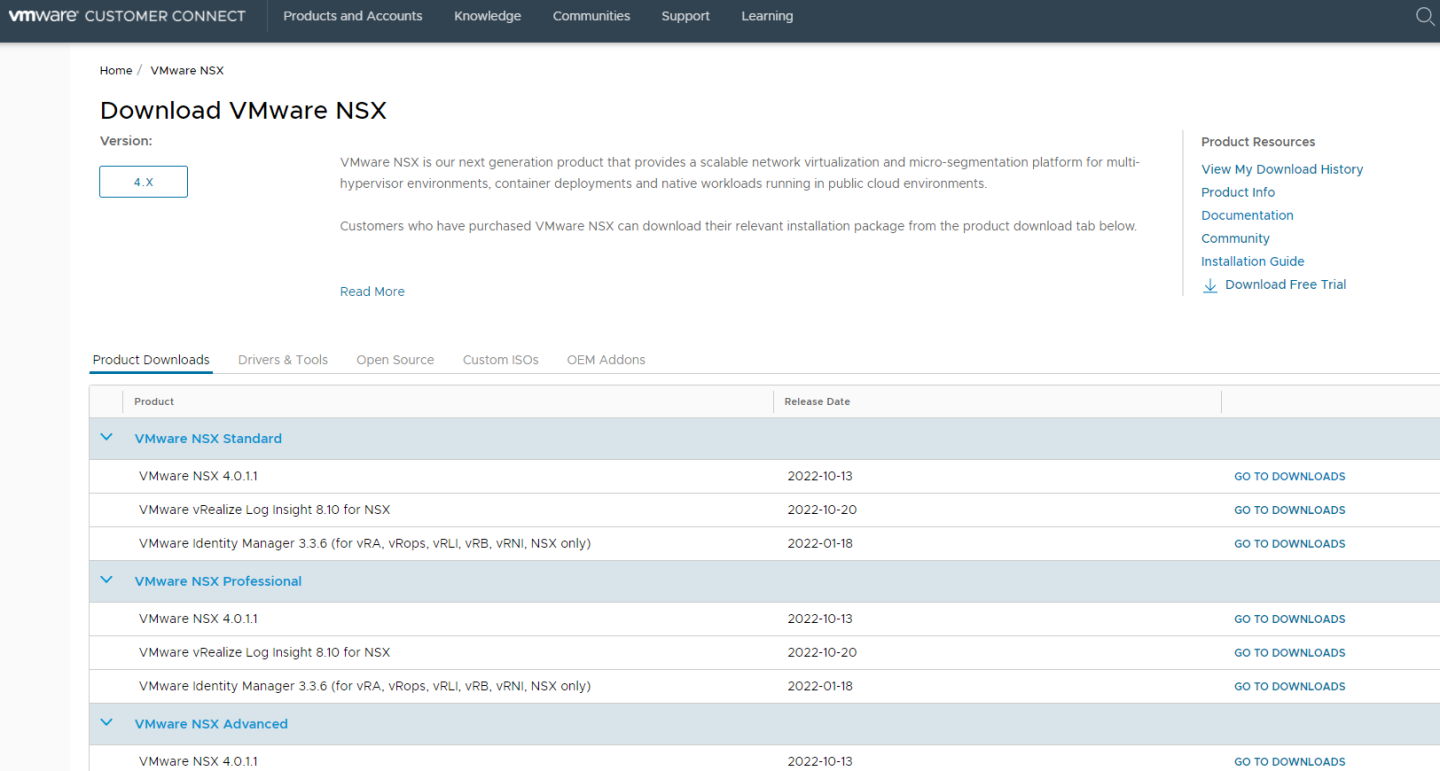
Task: Collapse the VMware NSX Standard section
Action: (x=107, y=438)
